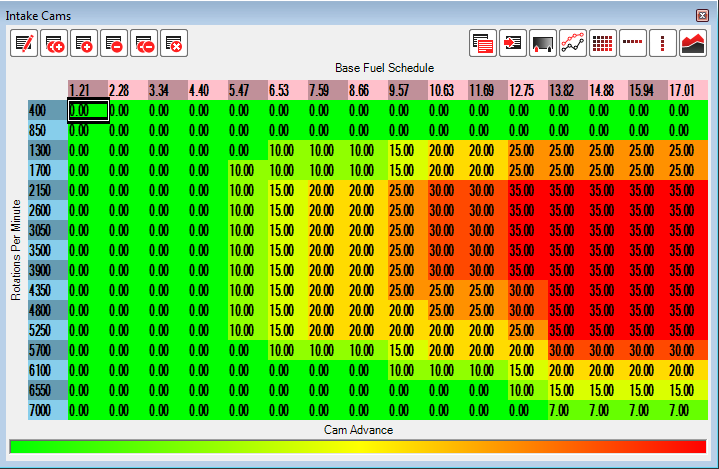Screen dimensions: 719x469
Task: Select the 35.00 cell at 2150 RPM, 12.75
Action: [528, 190]
